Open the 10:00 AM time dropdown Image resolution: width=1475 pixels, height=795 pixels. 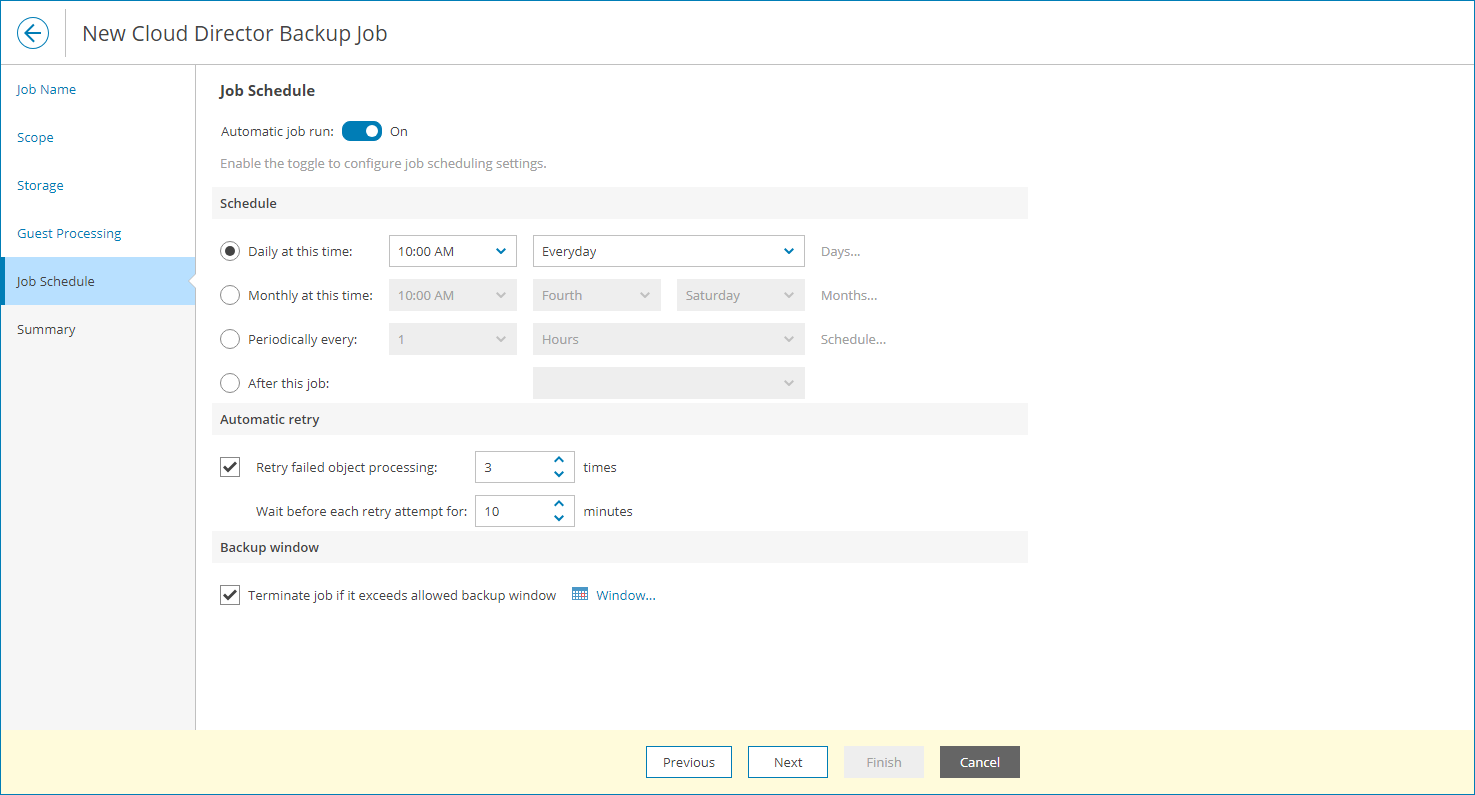click(x=452, y=251)
